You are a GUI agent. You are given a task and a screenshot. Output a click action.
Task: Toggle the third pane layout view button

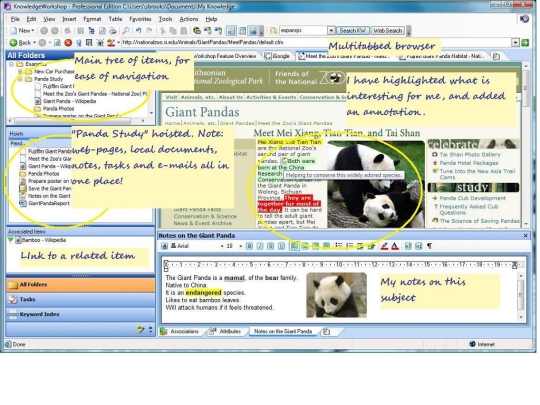click(x=253, y=31)
